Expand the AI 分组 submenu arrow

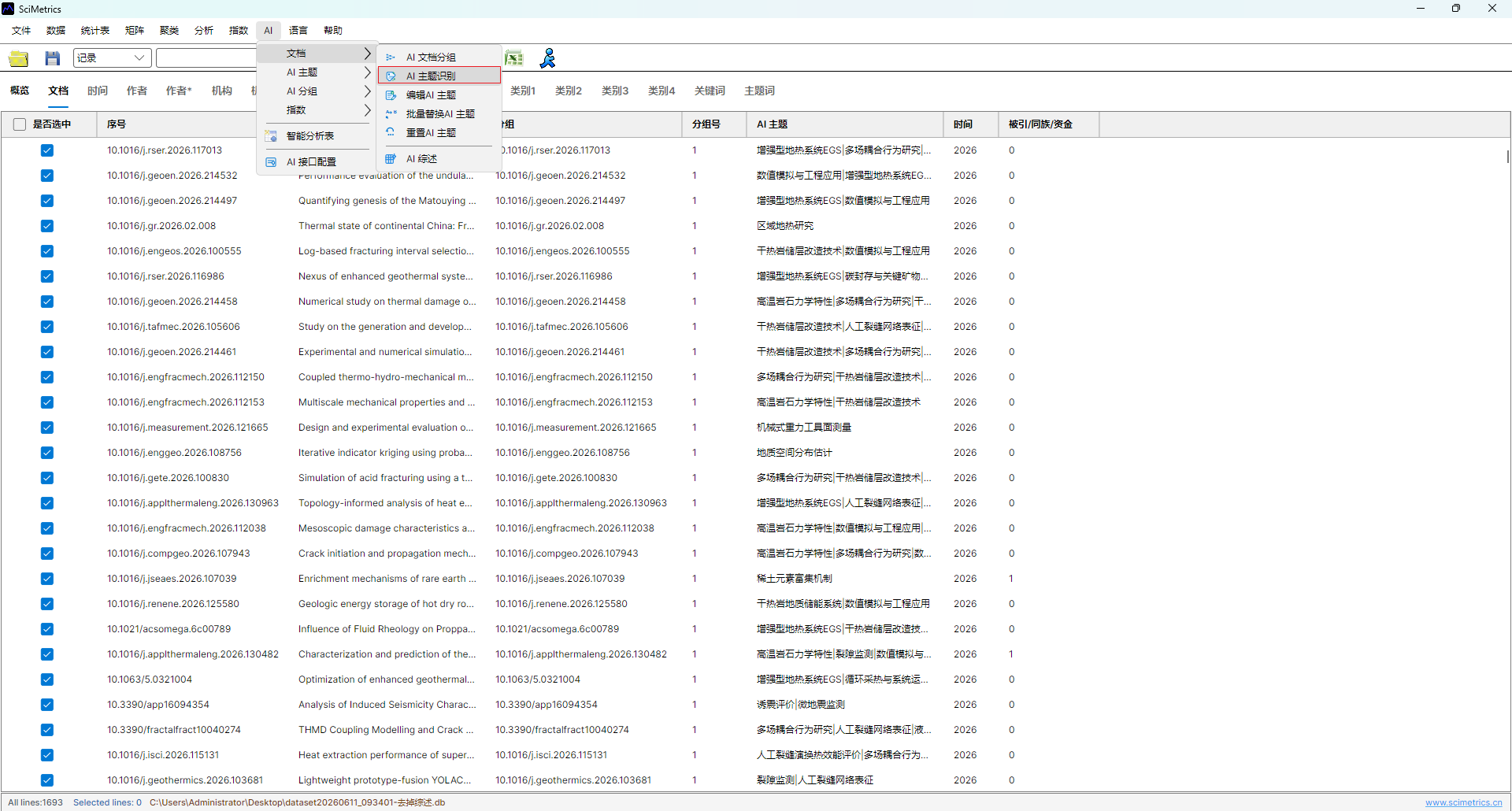[x=367, y=91]
